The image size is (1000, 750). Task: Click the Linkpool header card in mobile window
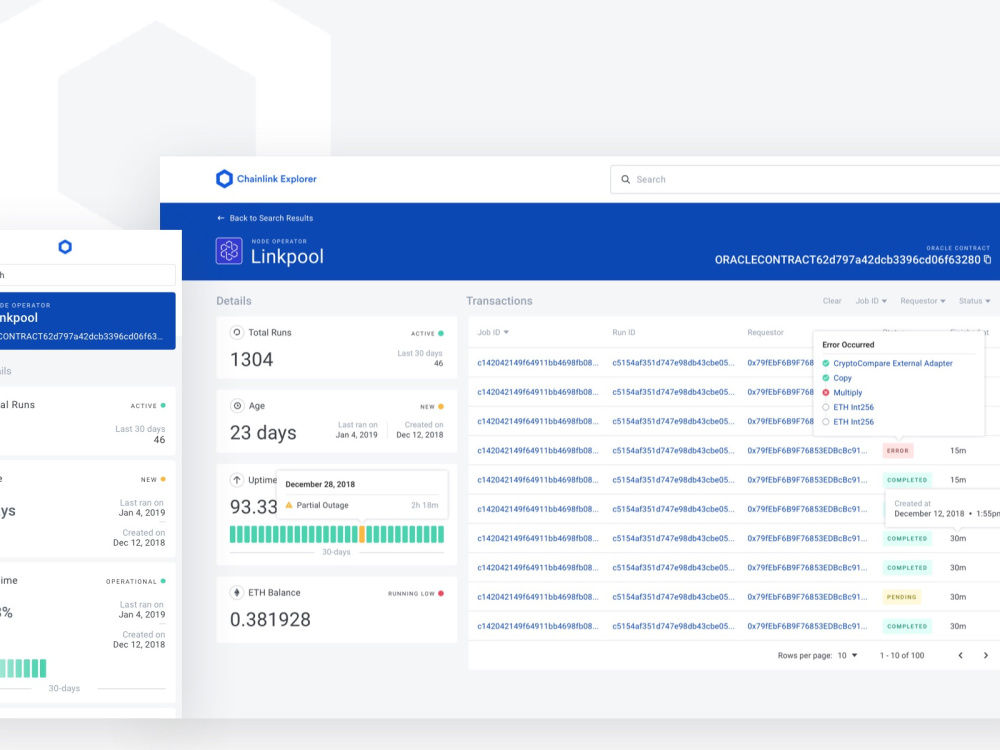87,321
